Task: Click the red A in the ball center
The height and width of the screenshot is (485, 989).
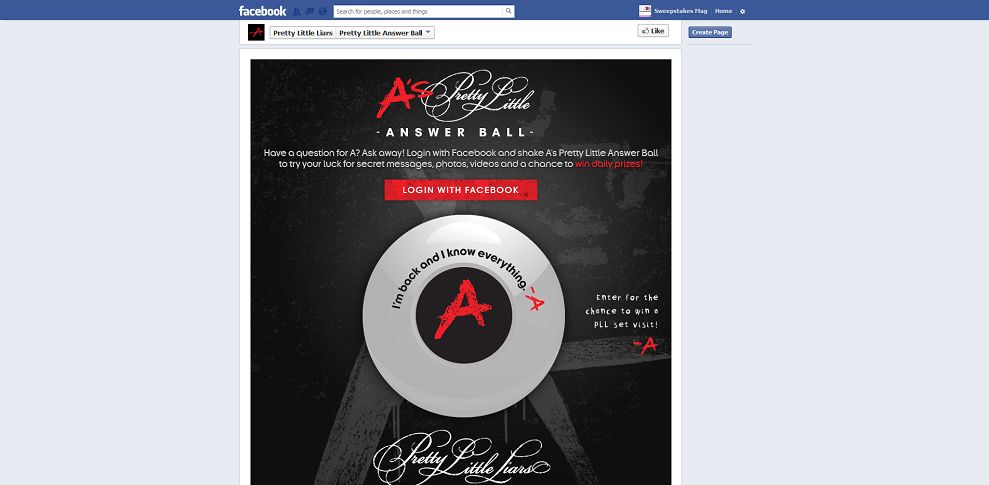Action: (x=462, y=310)
